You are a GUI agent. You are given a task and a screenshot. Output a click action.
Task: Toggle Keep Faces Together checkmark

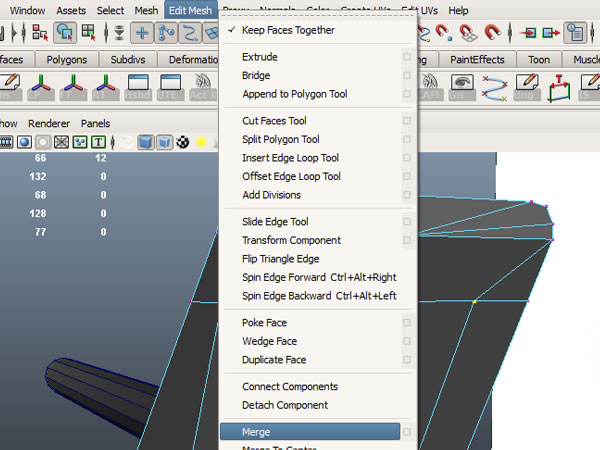(x=288, y=30)
